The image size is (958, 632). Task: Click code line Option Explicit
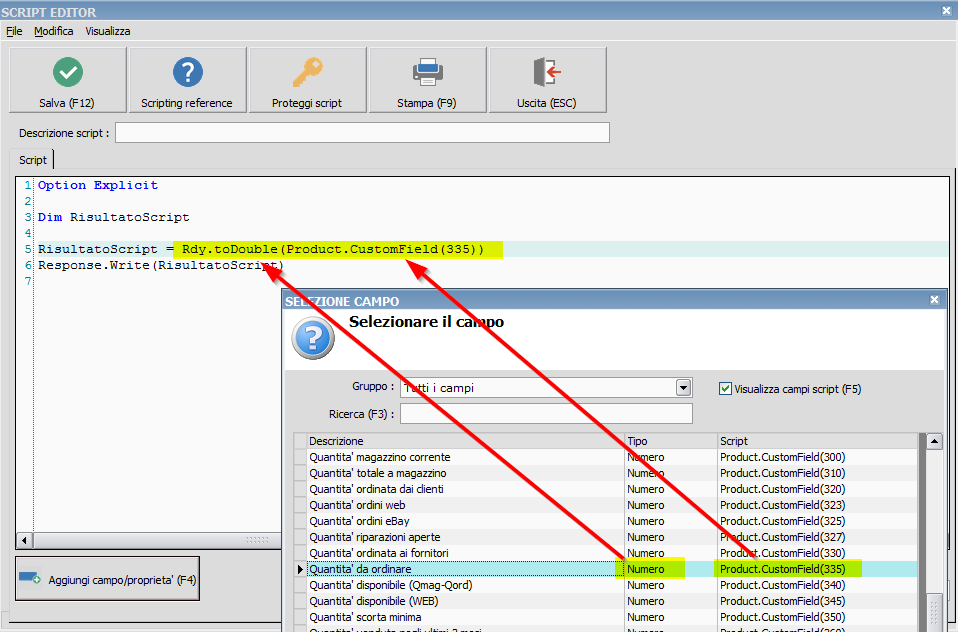click(x=98, y=185)
